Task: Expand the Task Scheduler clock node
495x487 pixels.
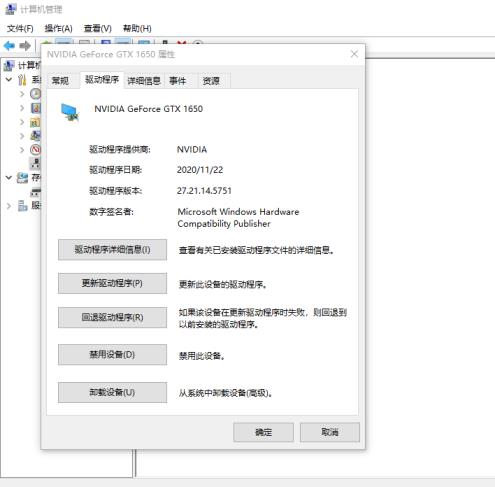Action: pos(22,94)
